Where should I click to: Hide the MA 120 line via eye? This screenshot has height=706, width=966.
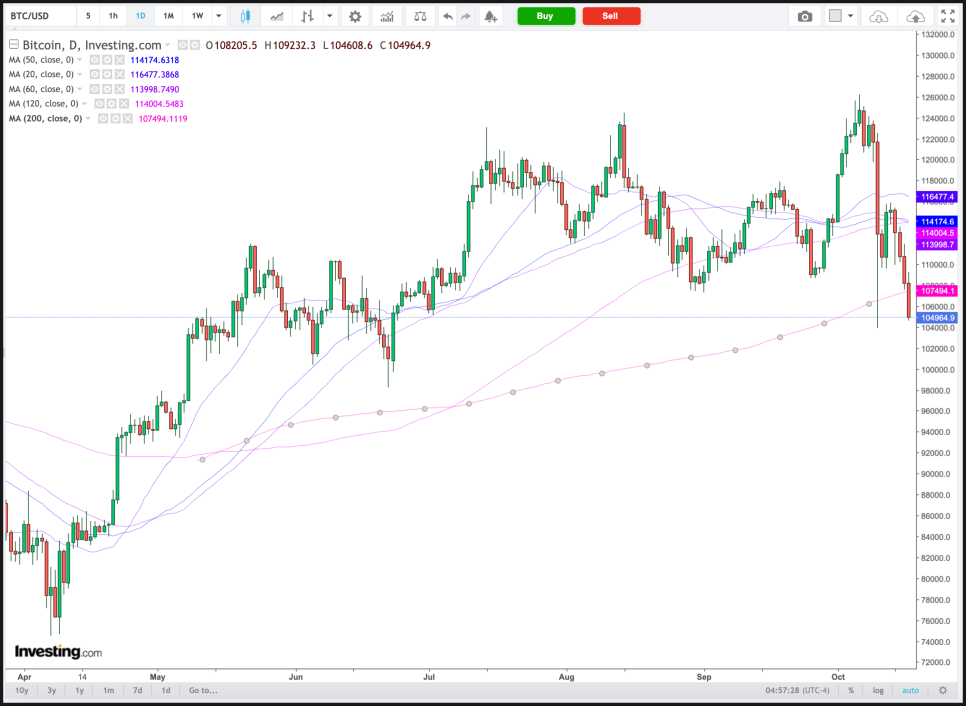tap(99, 104)
